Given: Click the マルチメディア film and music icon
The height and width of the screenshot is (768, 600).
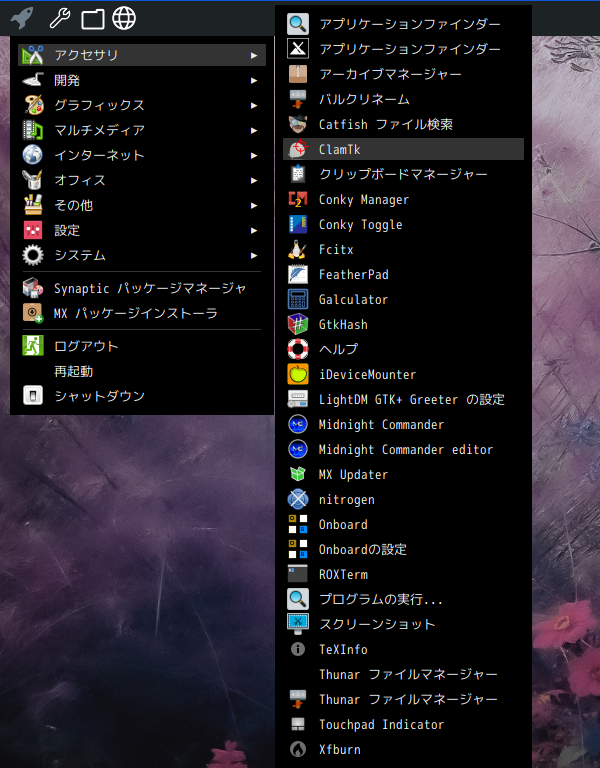Looking at the screenshot, I should (33, 130).
